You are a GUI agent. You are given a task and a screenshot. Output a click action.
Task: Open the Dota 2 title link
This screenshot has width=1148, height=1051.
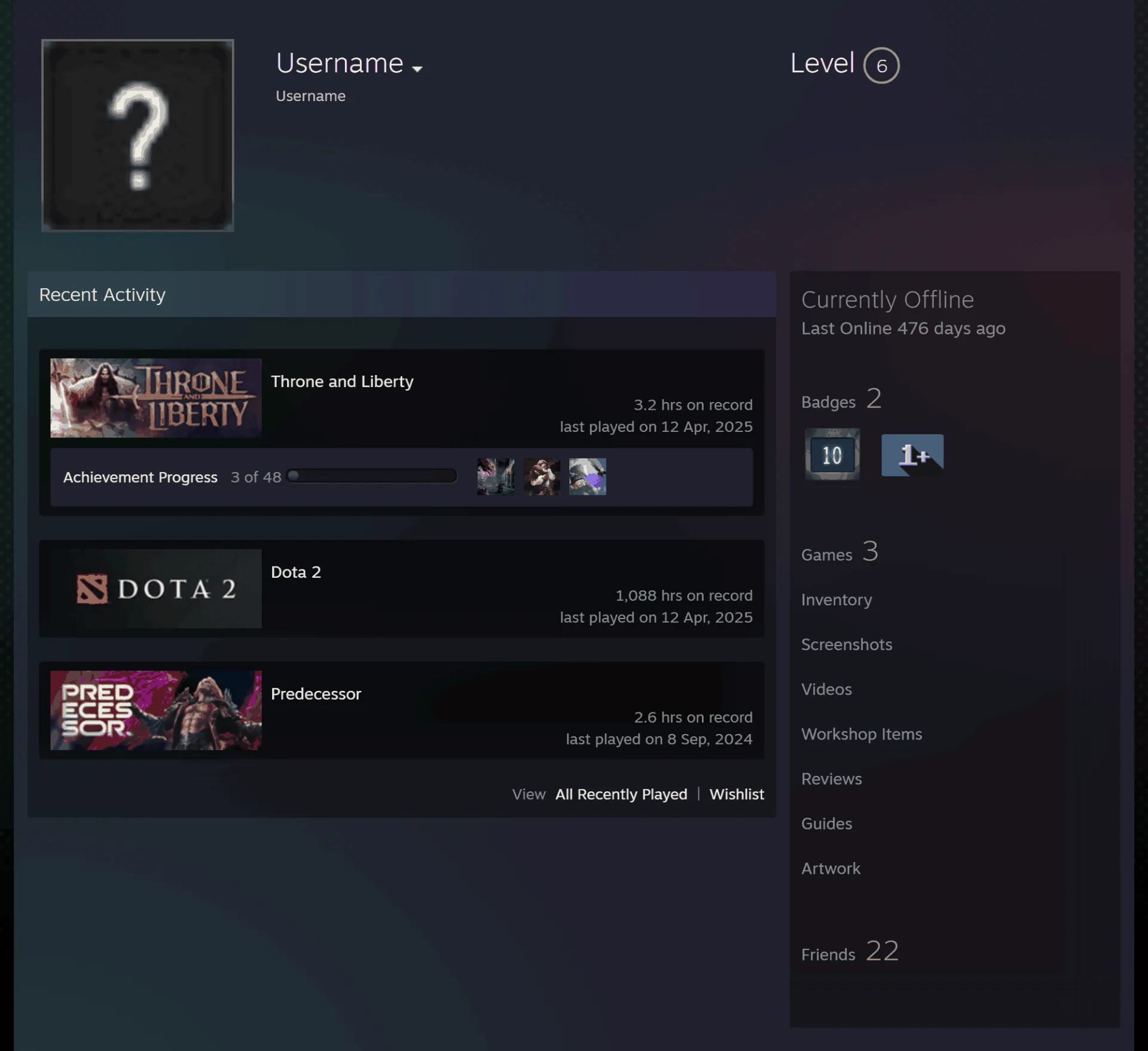pos(296,572)
